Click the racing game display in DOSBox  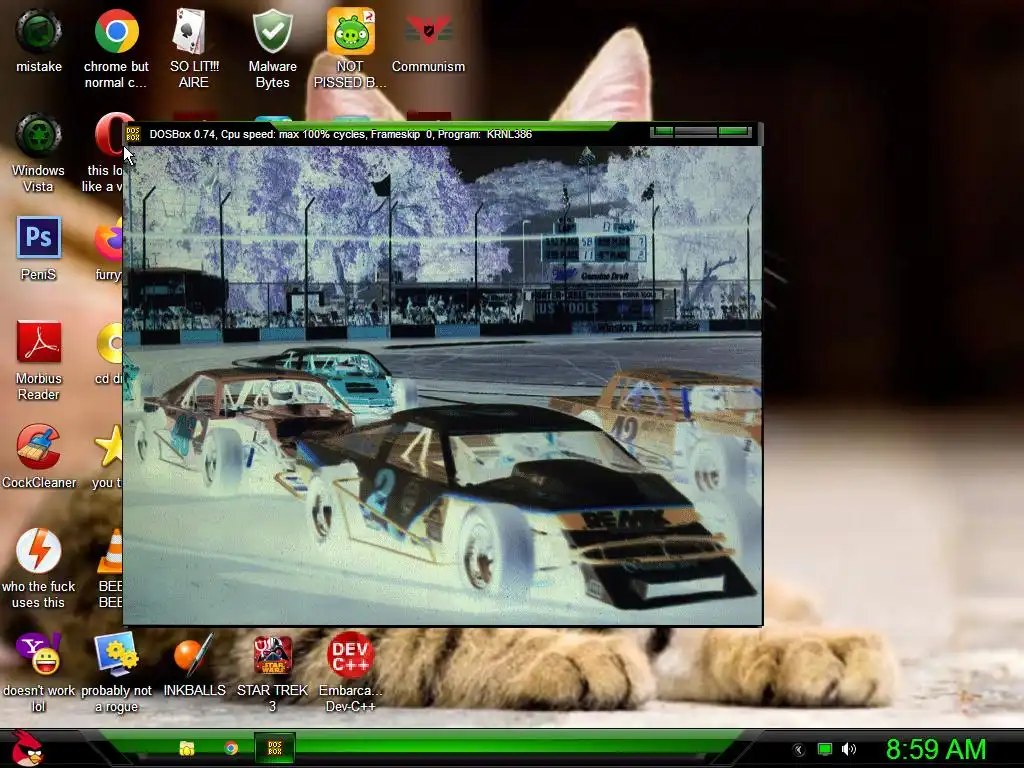[x=443, y=385]
